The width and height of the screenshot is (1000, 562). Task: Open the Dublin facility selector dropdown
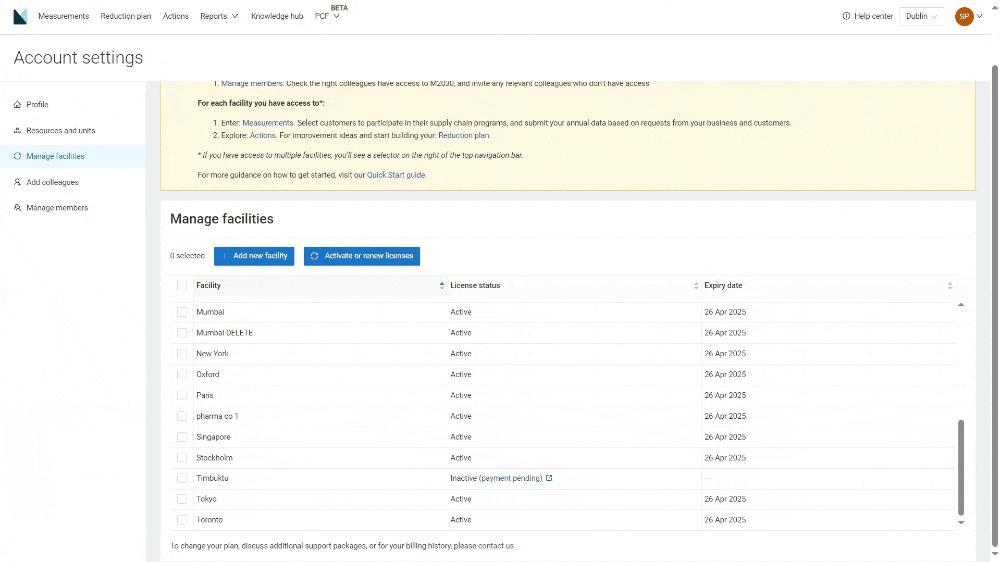(922, 16)
